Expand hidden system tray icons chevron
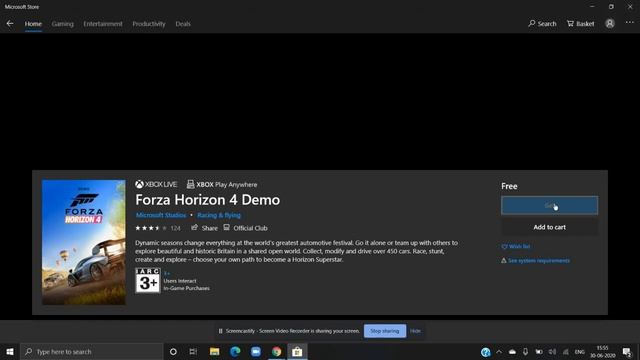This screenshot has height=360, width=640. coord(499,352)
